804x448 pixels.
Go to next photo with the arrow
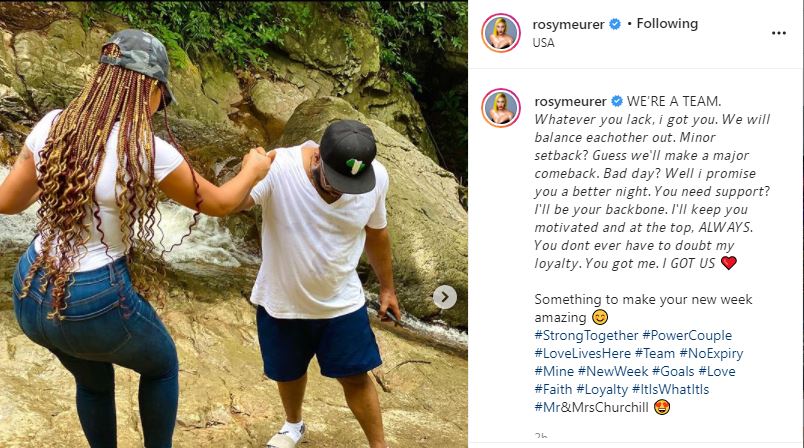[445, 297]
